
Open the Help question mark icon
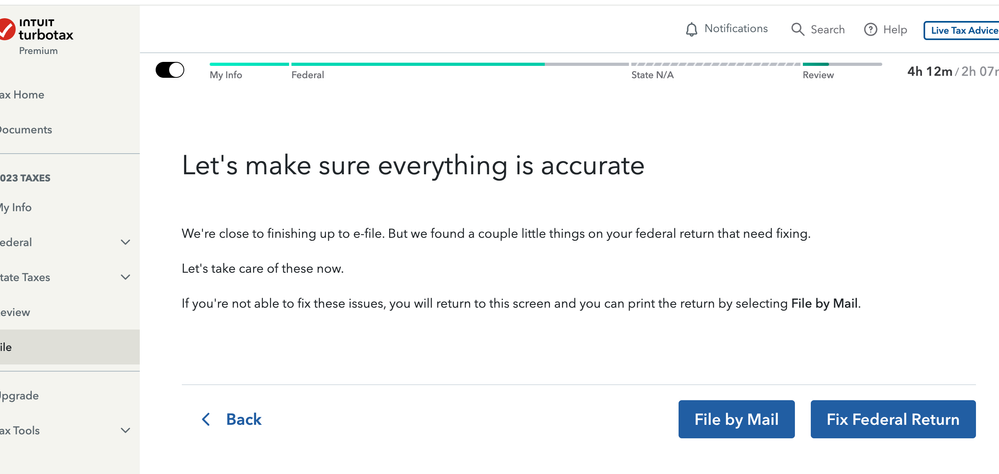(870, 29)
